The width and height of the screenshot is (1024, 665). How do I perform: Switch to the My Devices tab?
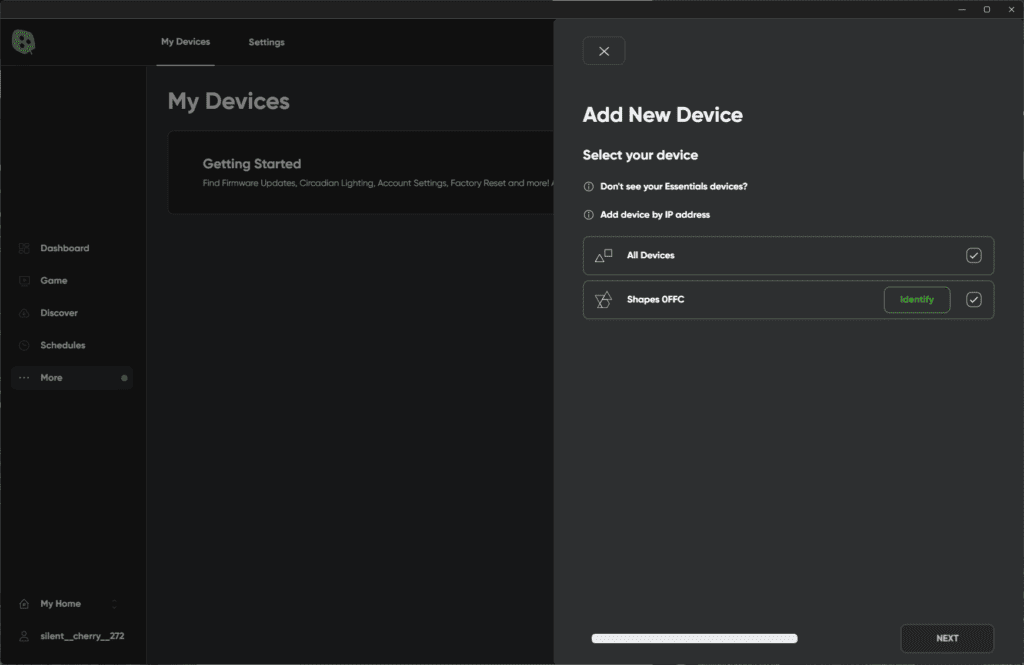pyautogui.click(x=185, y=42)
